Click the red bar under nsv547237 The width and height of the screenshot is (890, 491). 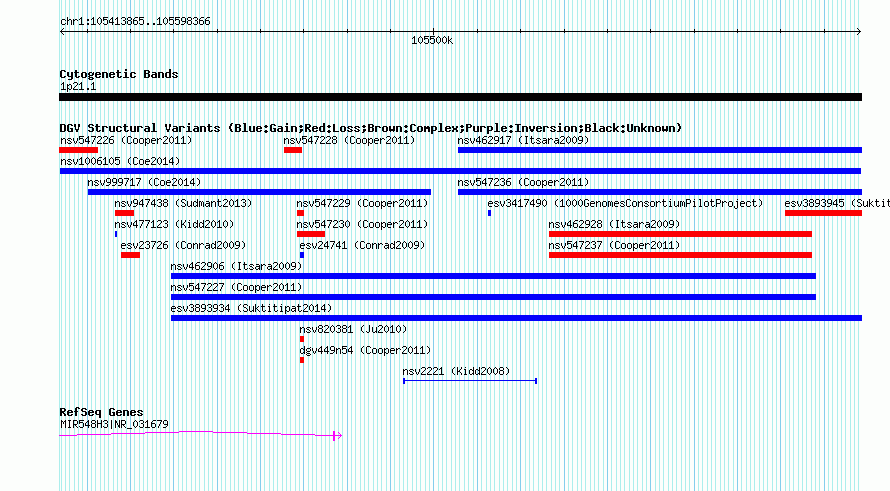680,255
